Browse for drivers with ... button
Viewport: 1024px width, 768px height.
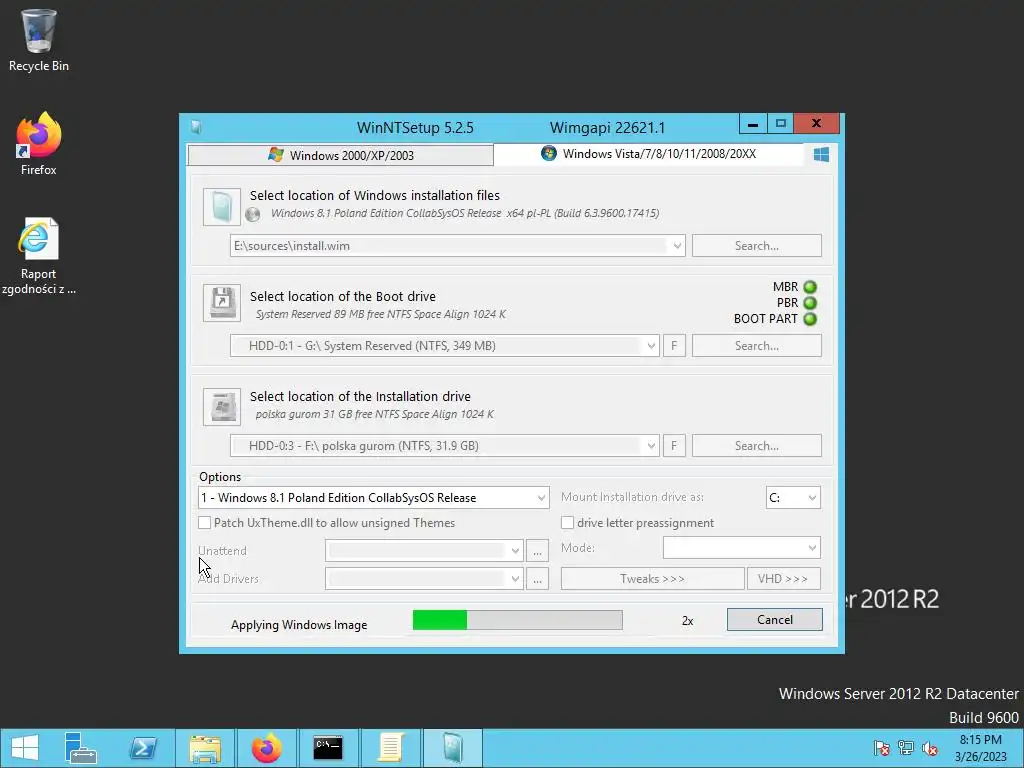click(x=537, y=579)
